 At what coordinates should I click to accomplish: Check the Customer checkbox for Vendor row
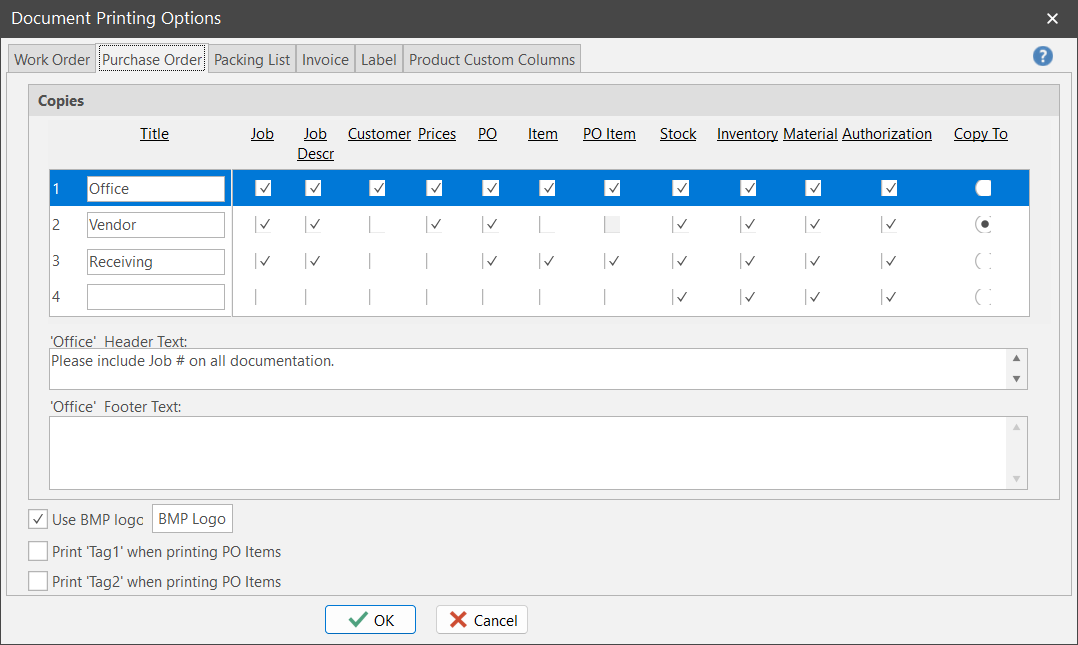(x=377, y=225)
